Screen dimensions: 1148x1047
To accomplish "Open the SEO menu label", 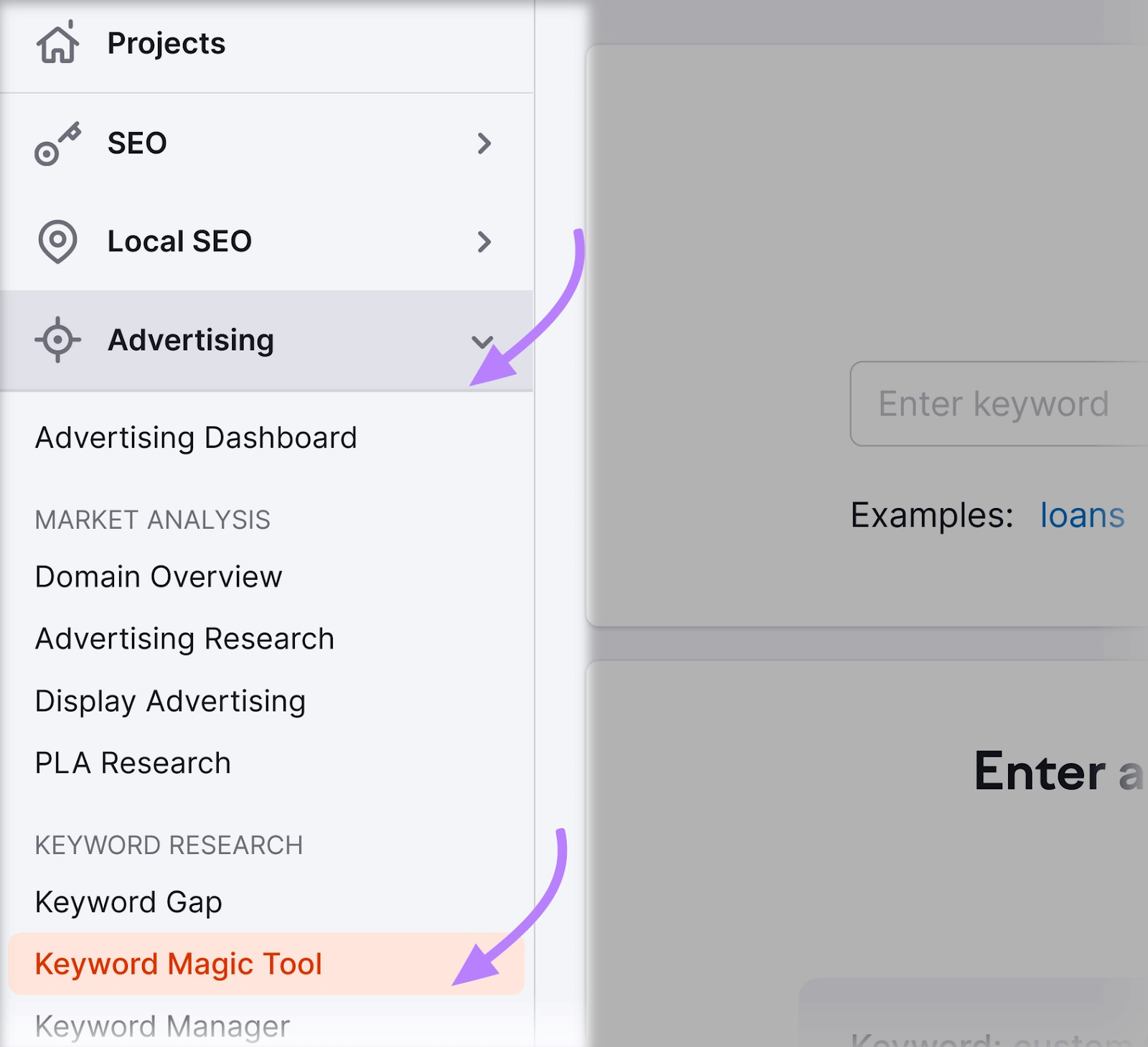I will click(x=137, y=144).
